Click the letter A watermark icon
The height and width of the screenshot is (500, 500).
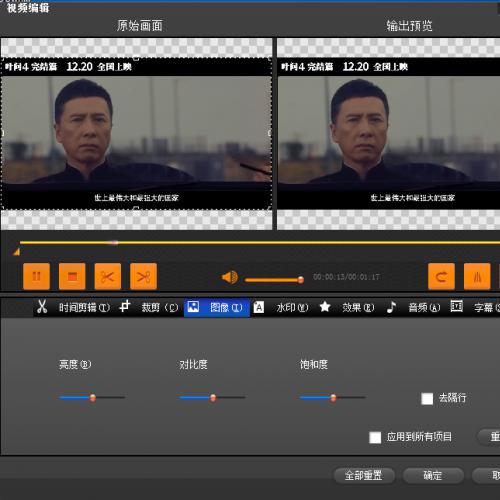tap(259, 307)
